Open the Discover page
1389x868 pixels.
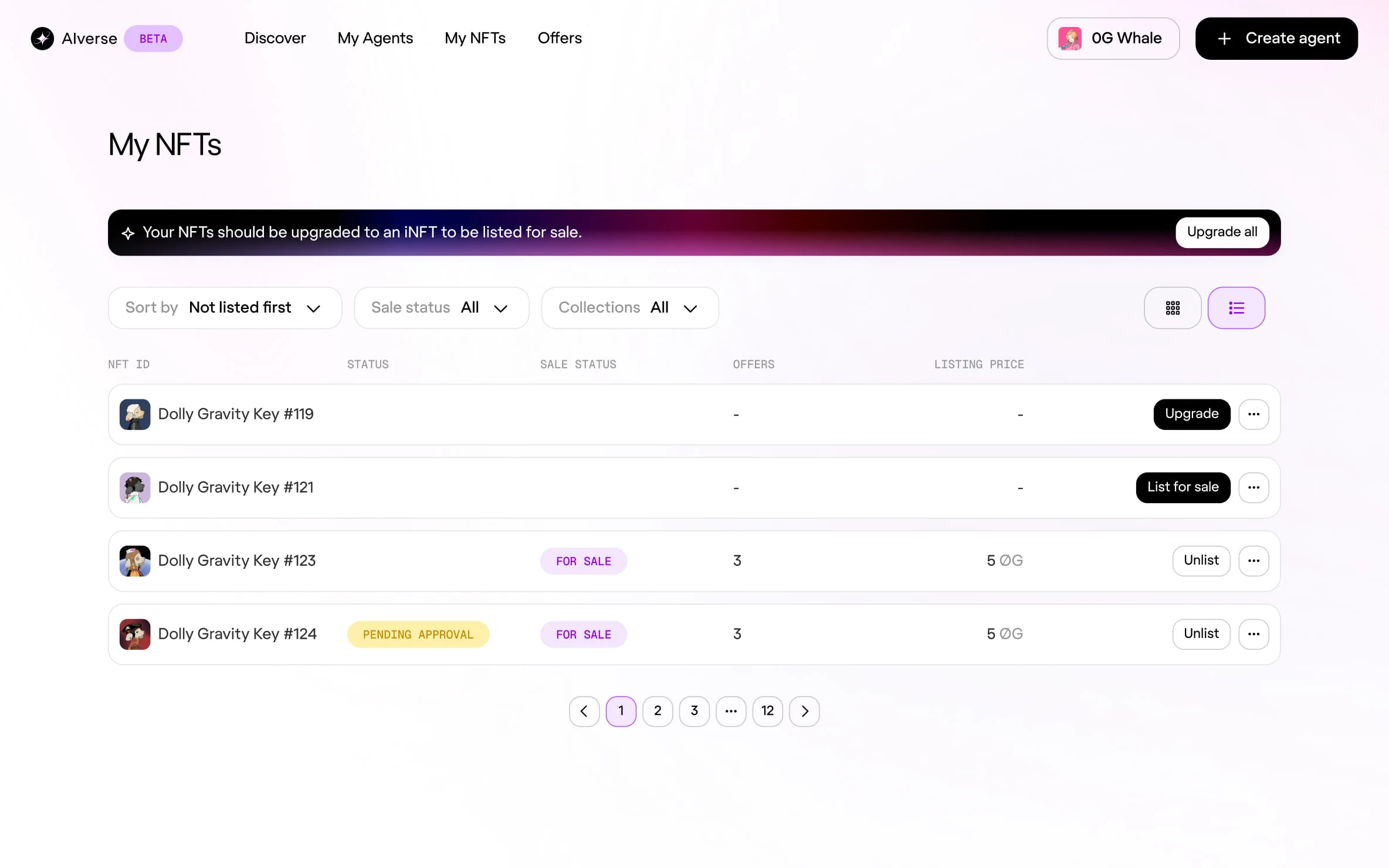(x=275, y=38)
